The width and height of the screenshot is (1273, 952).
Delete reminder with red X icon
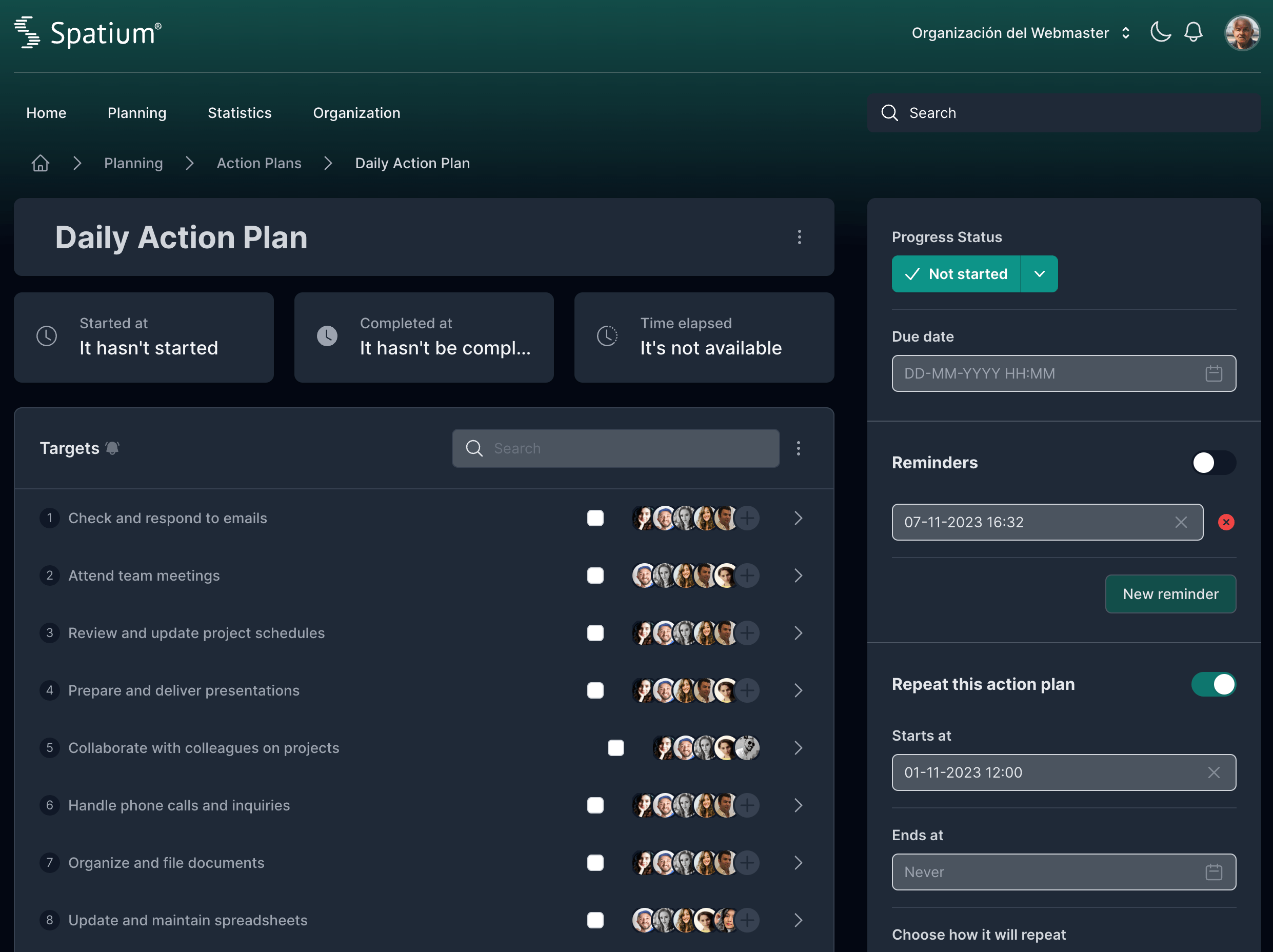point(1226,522)
